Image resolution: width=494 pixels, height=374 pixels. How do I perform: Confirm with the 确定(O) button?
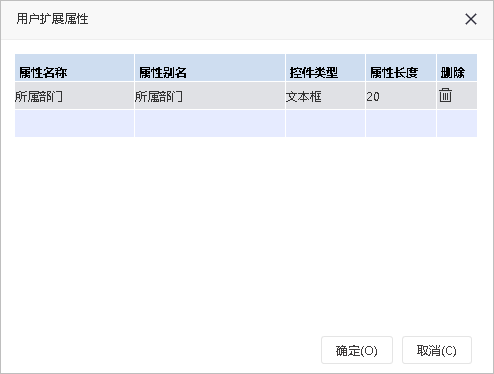[357, 350]
